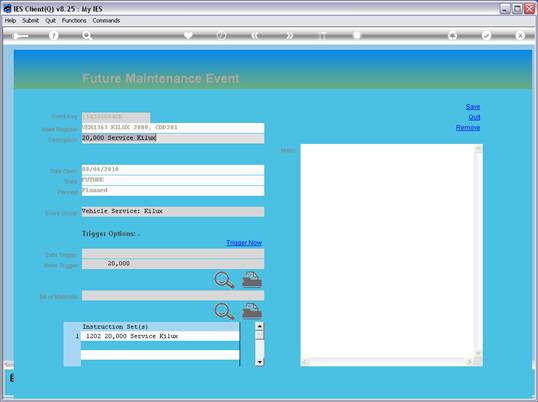Image resolution: width=538 pixels, height=402 pixels.
Task: Click the Trigger Now link
Action: 244,243
